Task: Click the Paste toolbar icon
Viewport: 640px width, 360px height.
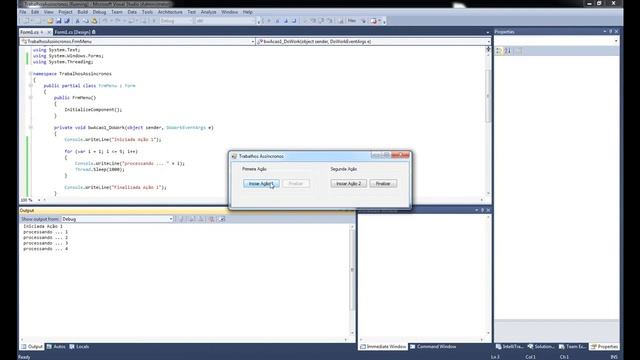Action: (94, 21)
